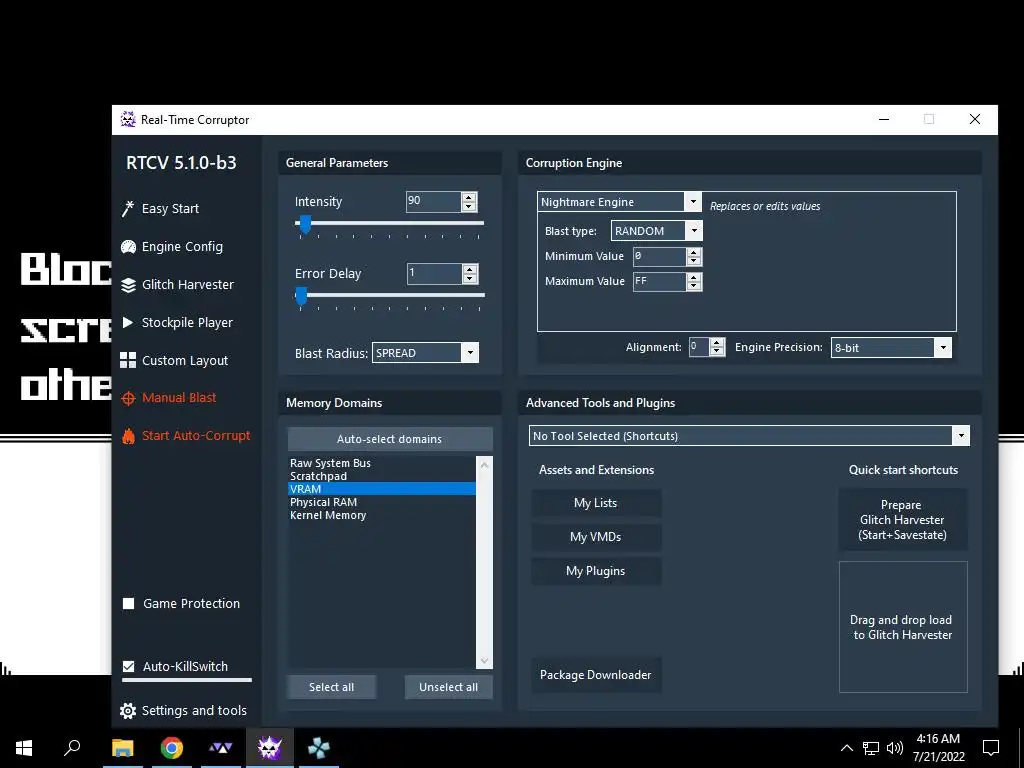Select Physical RAM domain

tap(381, 502)
